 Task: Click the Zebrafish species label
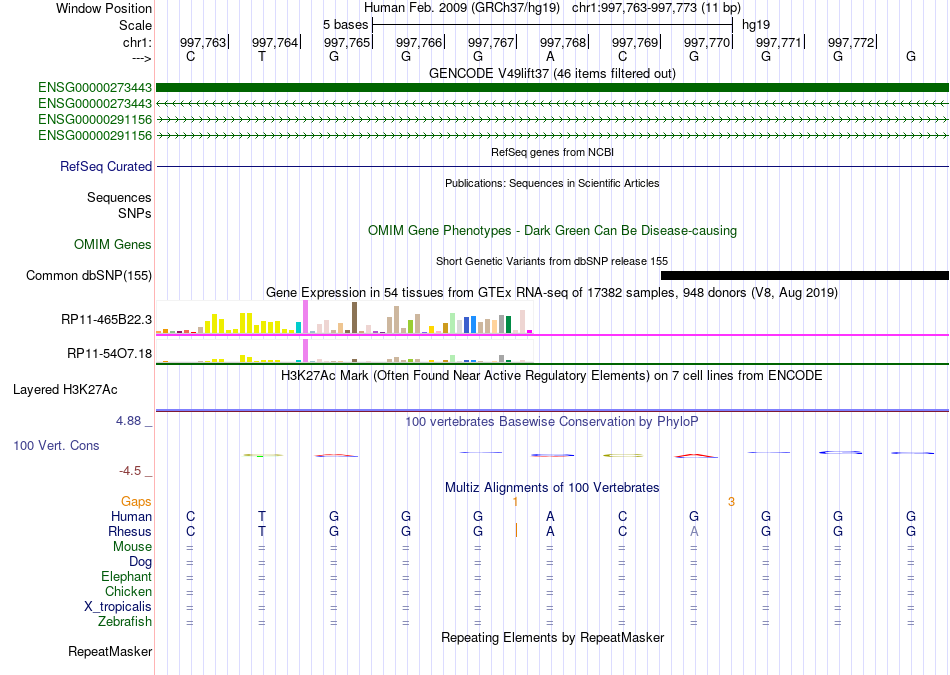[125, 622]
